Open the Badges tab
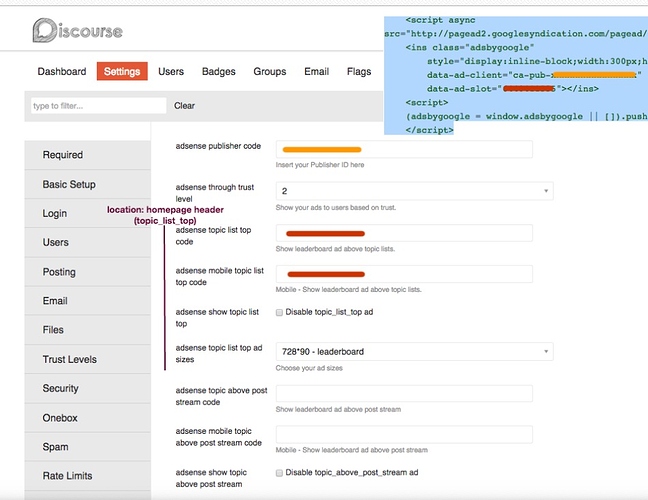This screenshot has height=500, width=648. 219,71
